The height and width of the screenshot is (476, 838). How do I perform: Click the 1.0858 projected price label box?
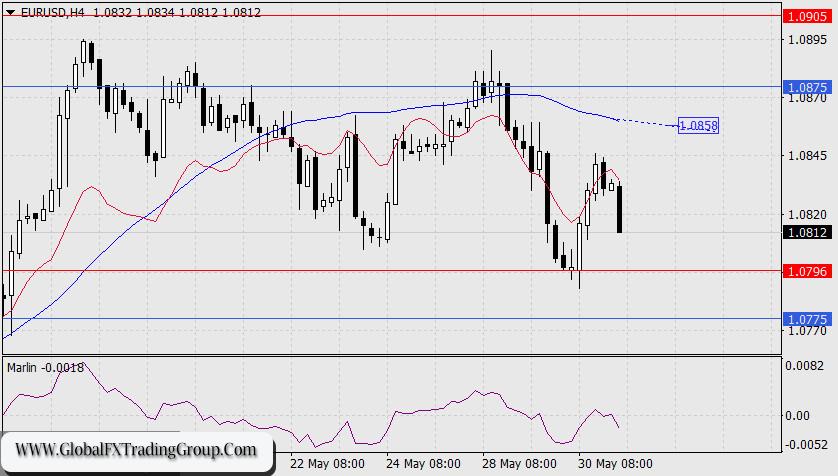(699, 126)
